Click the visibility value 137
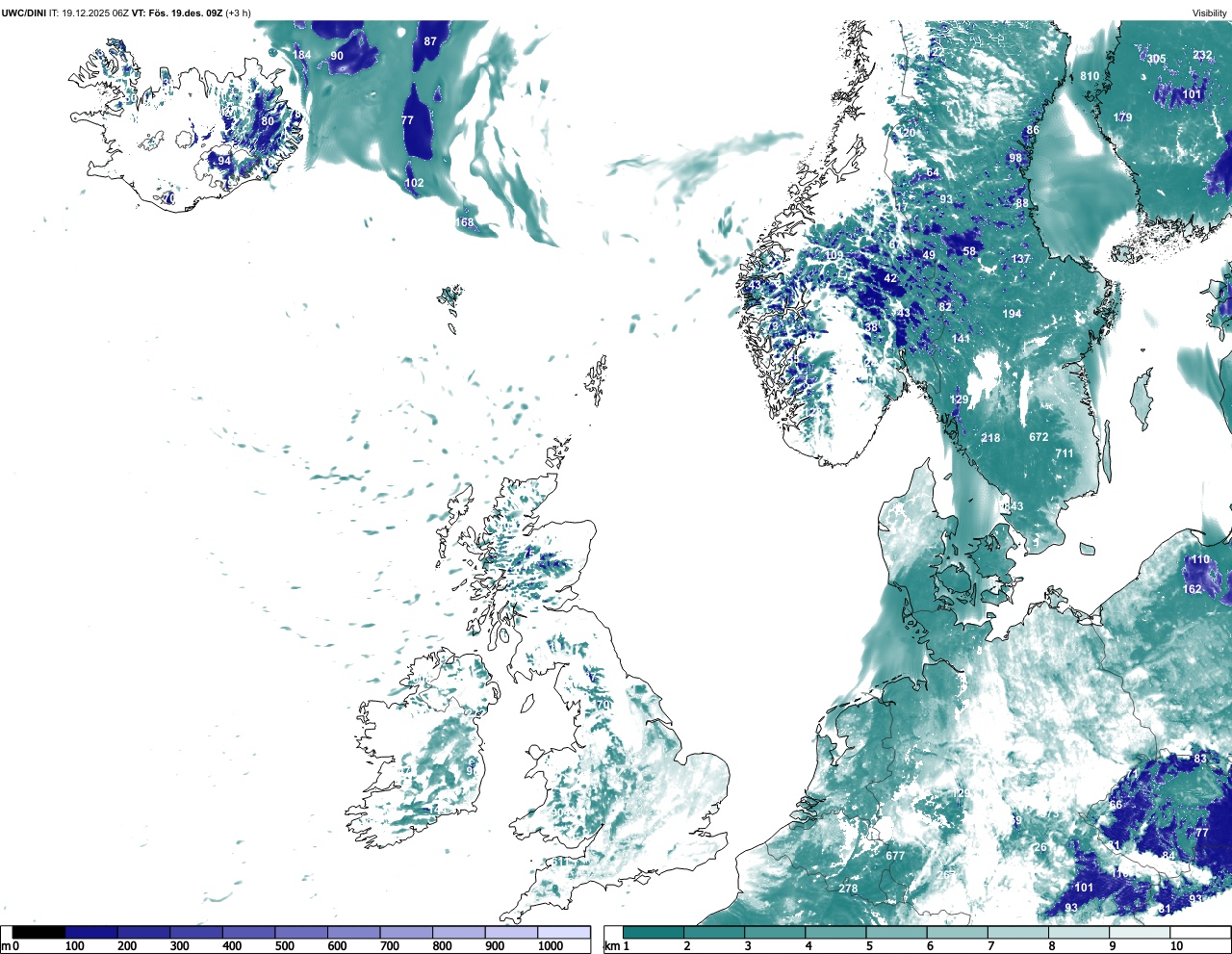The image size is (1232, 954). click(1020, 259)
